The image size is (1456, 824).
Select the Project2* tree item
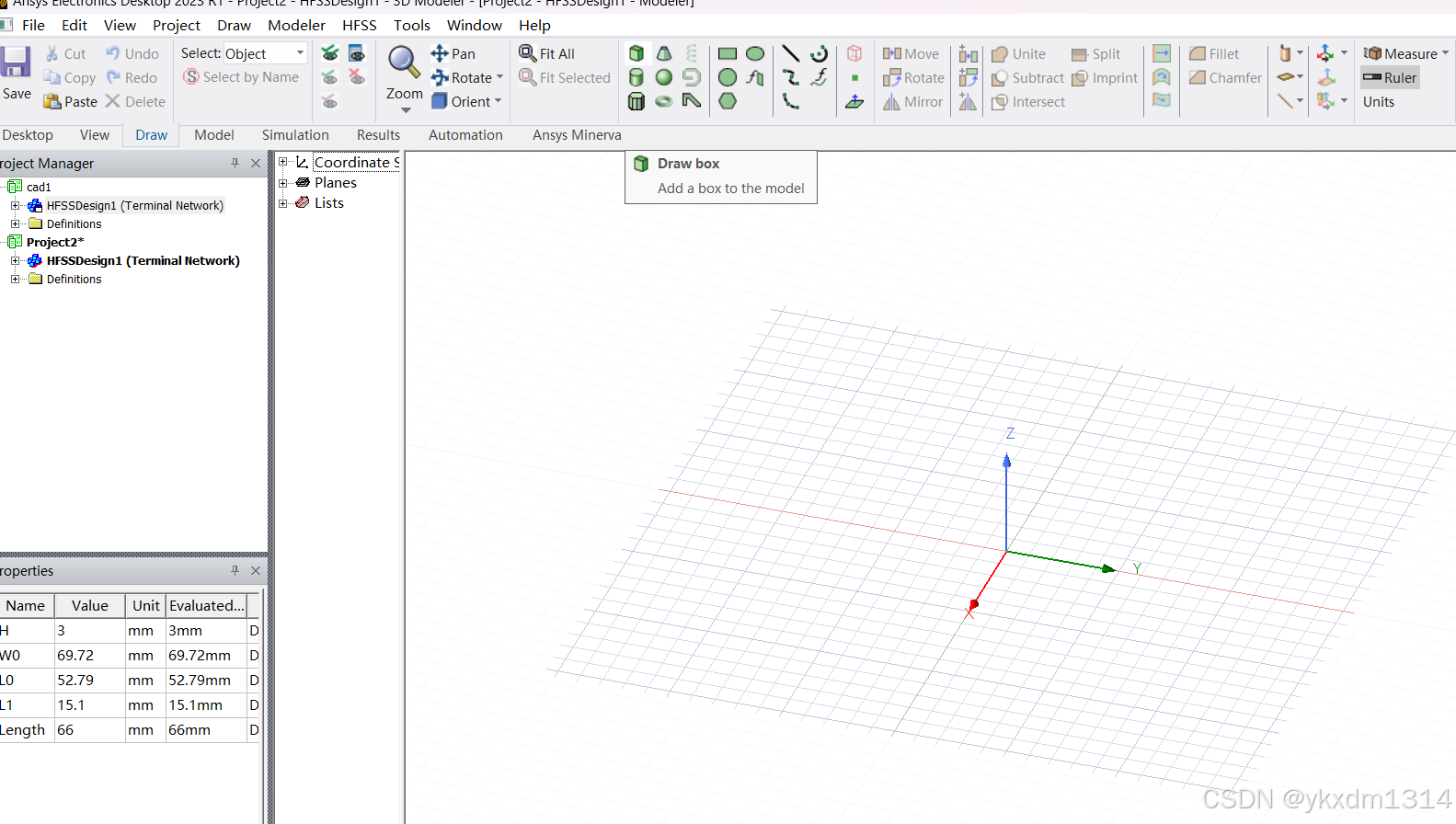(54, 242)
